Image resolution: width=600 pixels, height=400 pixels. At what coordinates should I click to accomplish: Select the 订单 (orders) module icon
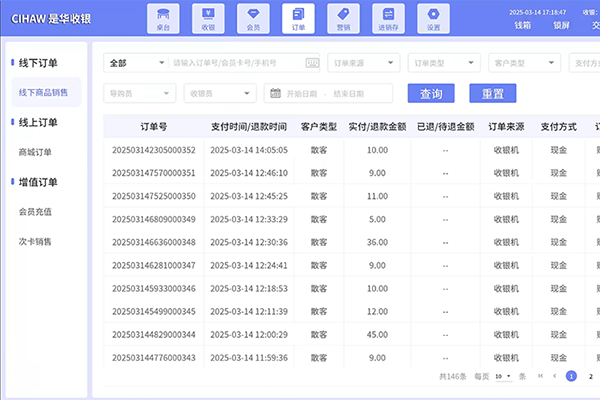[x=298, y=18]
